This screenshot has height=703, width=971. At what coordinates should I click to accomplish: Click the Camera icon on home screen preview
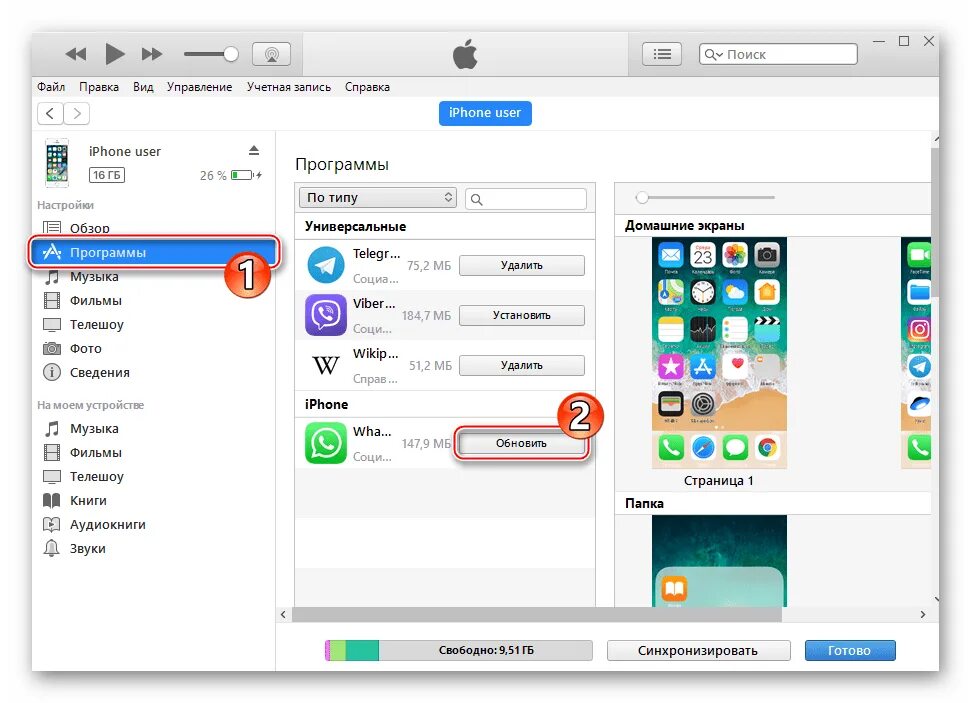[767, 254]
